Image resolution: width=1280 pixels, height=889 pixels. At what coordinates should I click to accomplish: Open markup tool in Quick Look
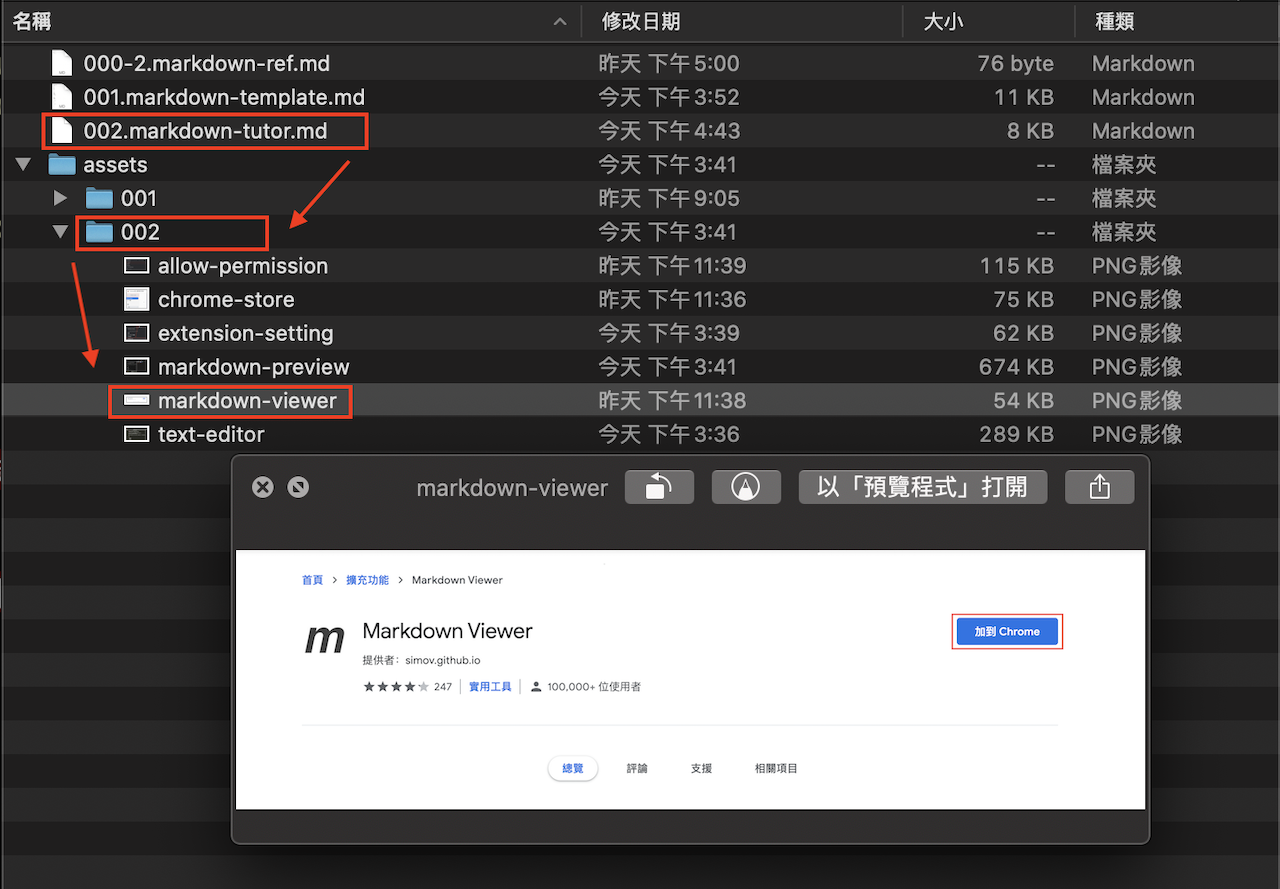746,487
